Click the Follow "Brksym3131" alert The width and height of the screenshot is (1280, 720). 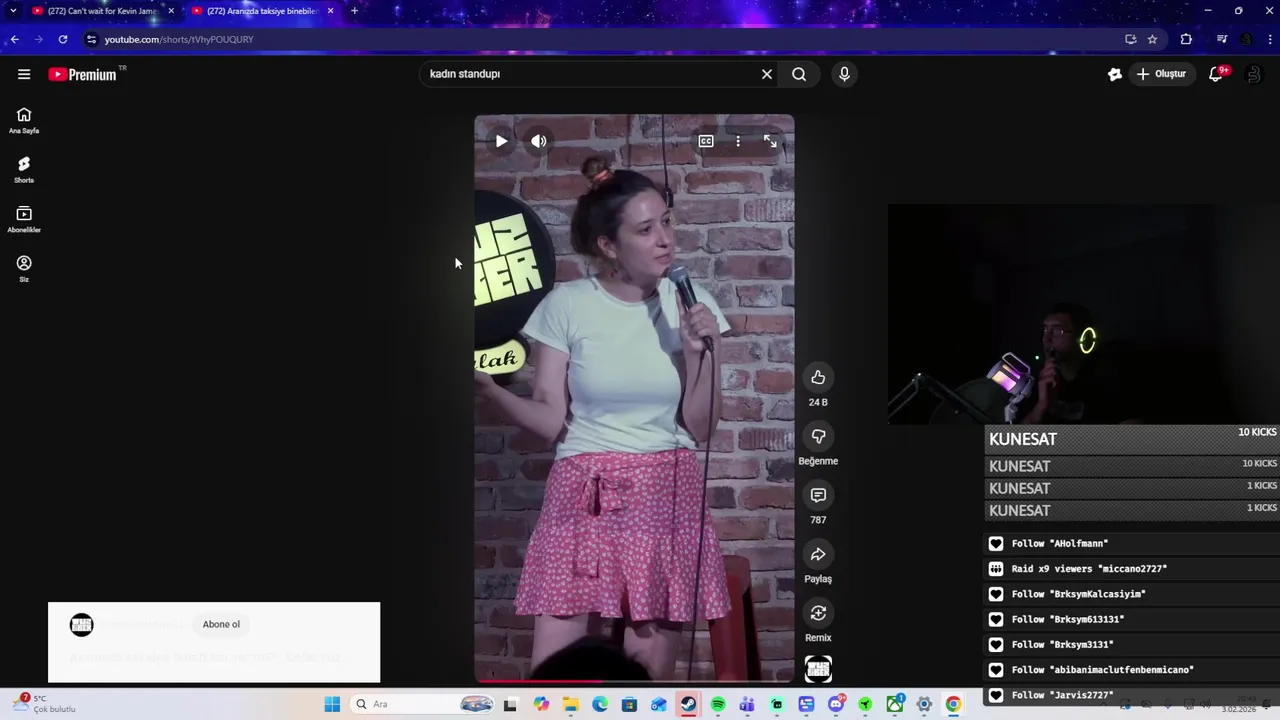(1133, 644)
